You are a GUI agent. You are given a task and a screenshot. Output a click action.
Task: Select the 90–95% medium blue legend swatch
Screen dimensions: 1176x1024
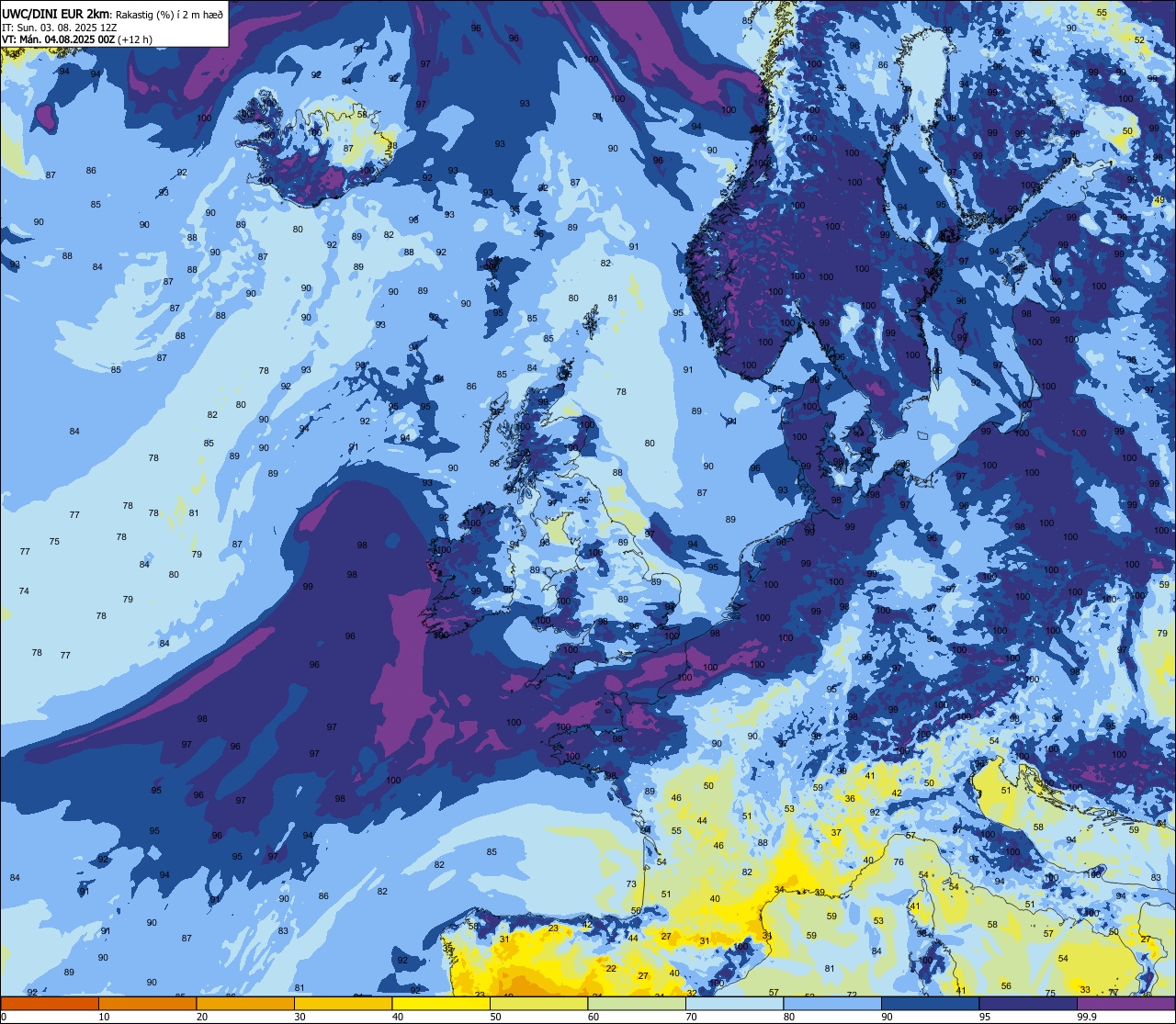click(931, 1003)
